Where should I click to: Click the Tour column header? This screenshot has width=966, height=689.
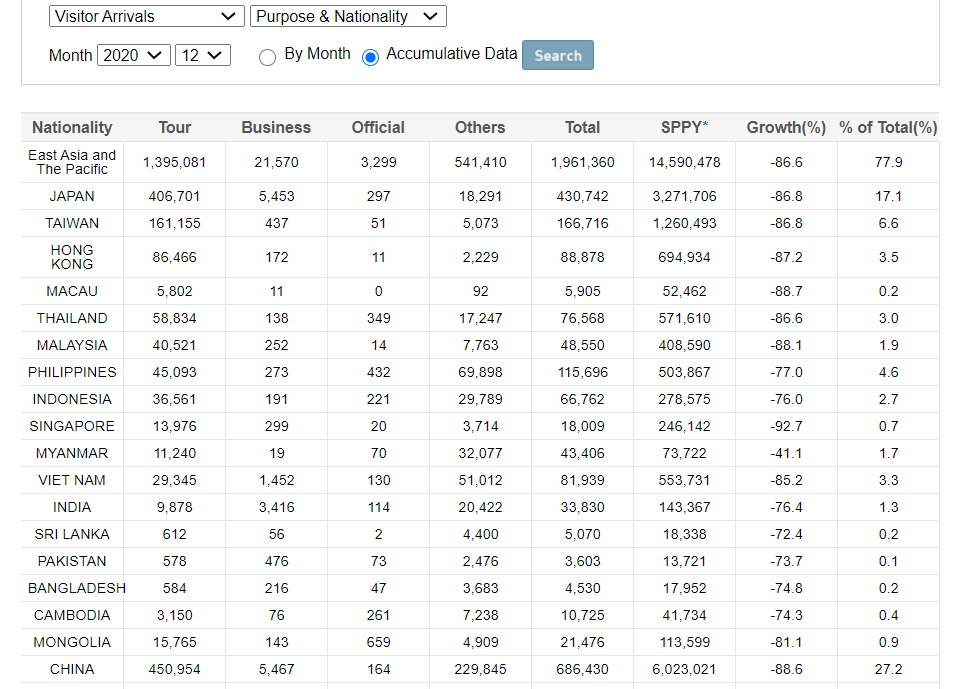(174, 128)
